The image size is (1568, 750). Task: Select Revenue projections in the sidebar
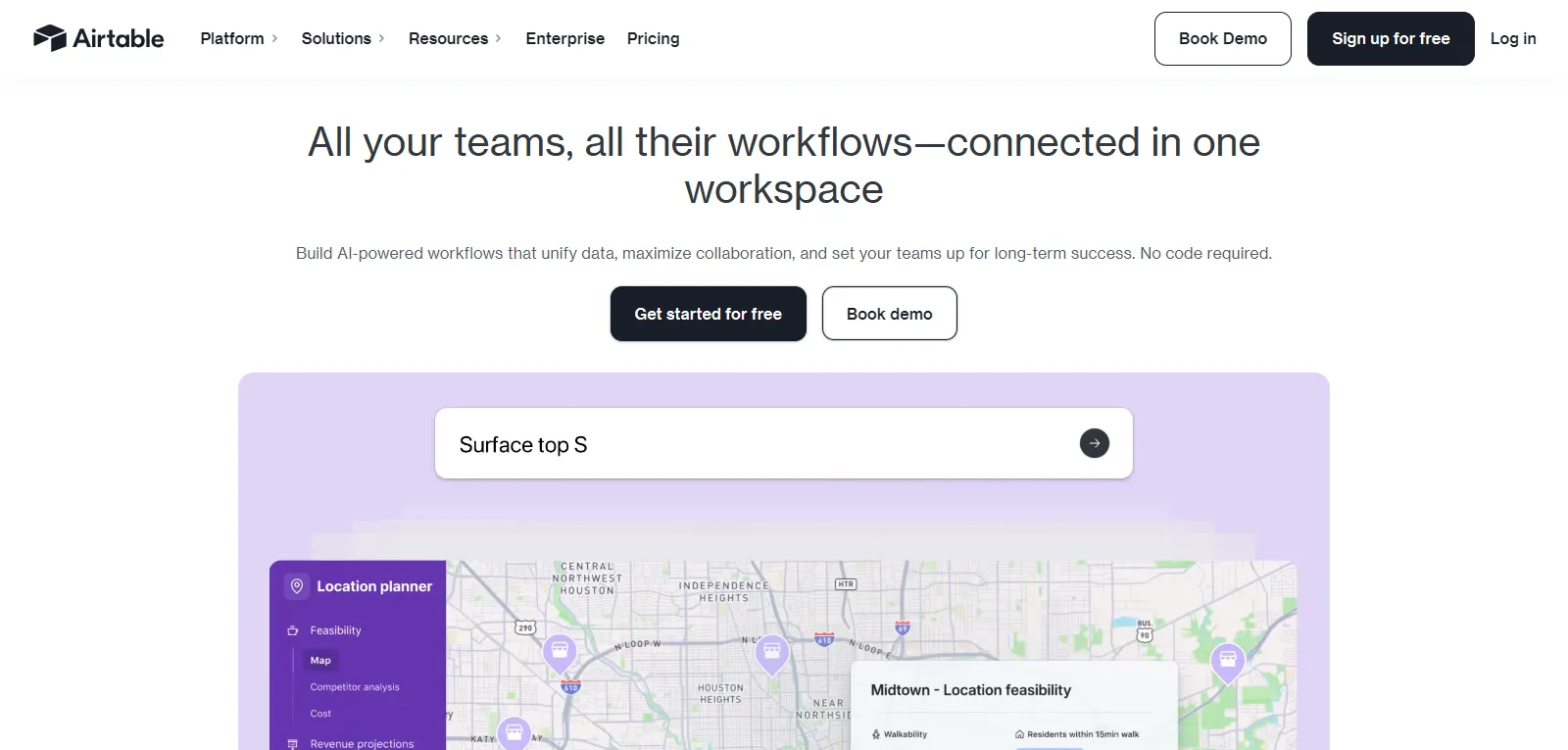coord(362,744)
